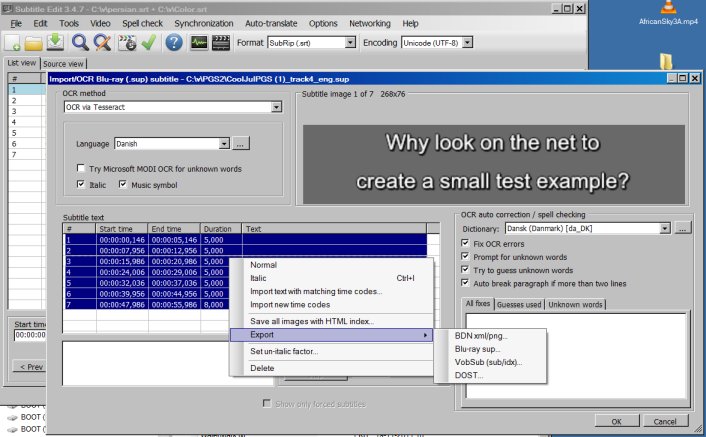Select Delete in context menu
706x437 pixels.
(331, 368)
